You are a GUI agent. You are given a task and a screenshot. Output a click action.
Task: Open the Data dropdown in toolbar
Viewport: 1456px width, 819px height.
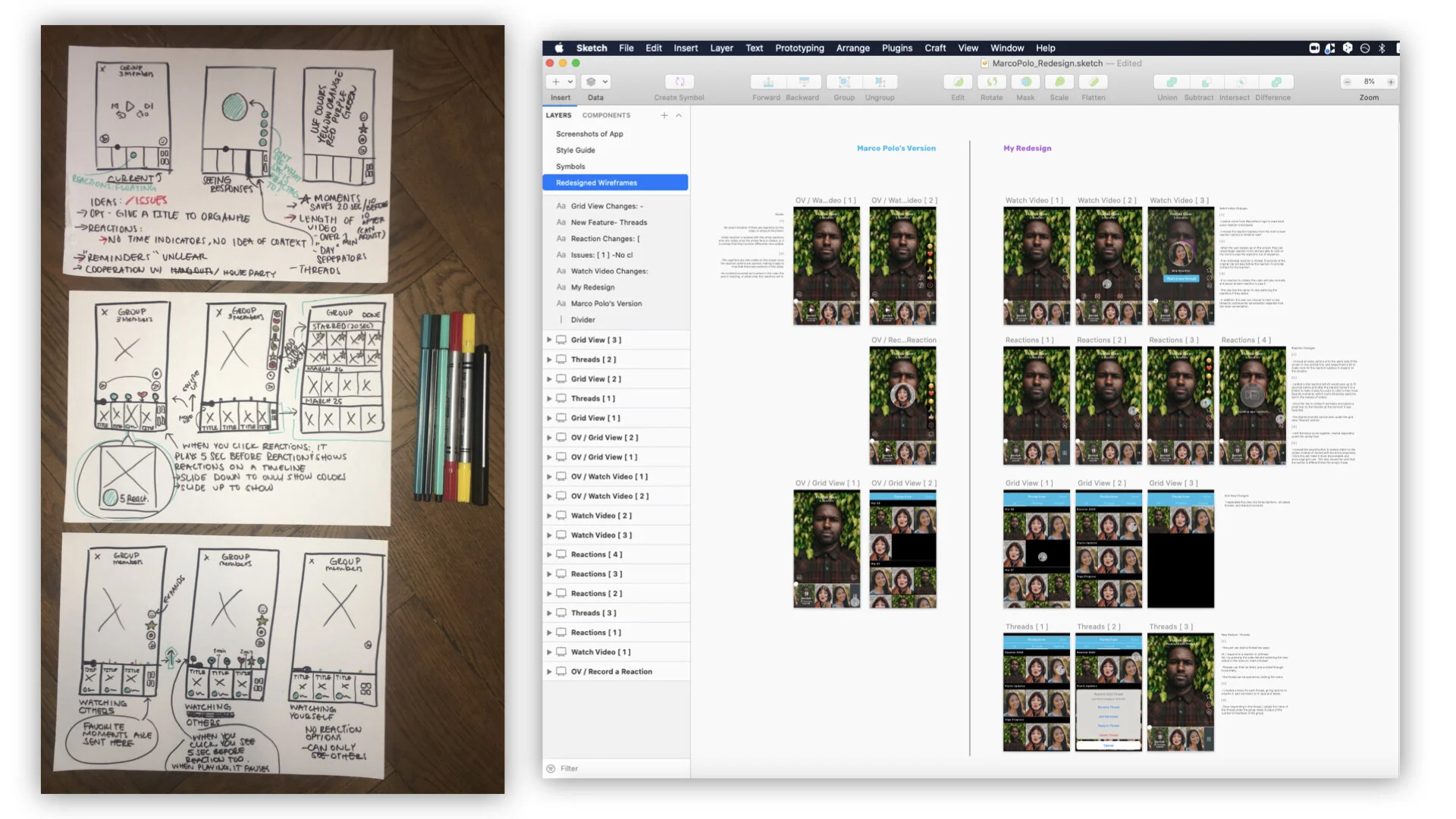[x=597, y=82]
